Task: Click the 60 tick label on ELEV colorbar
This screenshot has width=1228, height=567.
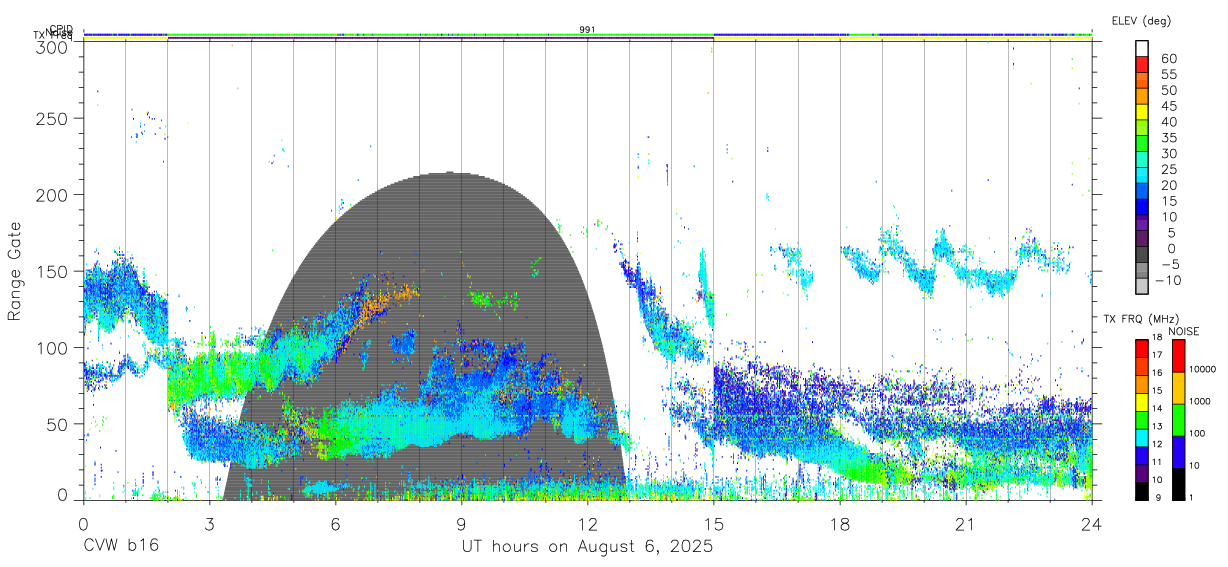Action: (1168, 59)
